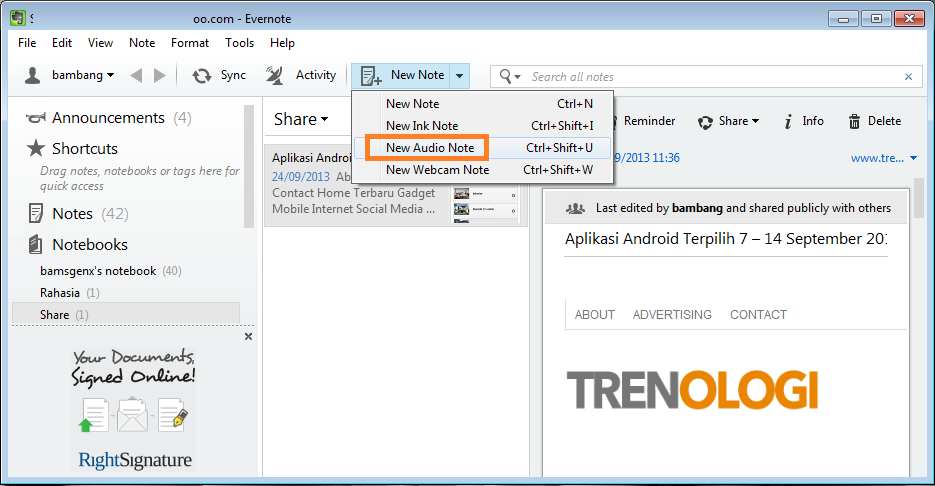
Task: Click the shared people icon in note banner
Action: pos(575,208)
